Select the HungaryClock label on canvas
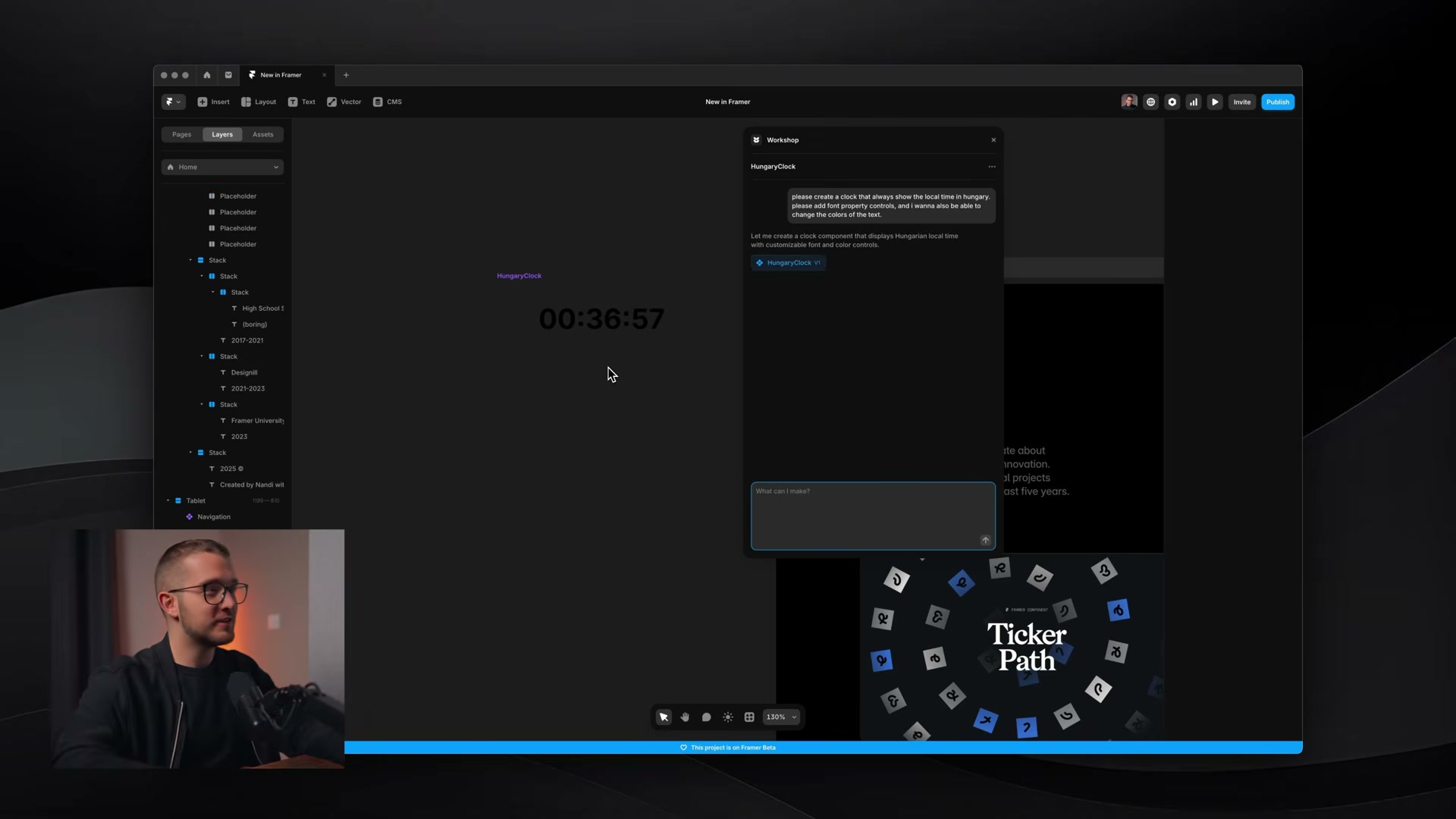This screenshot has height=819, width=1456. tap(519, 276)
